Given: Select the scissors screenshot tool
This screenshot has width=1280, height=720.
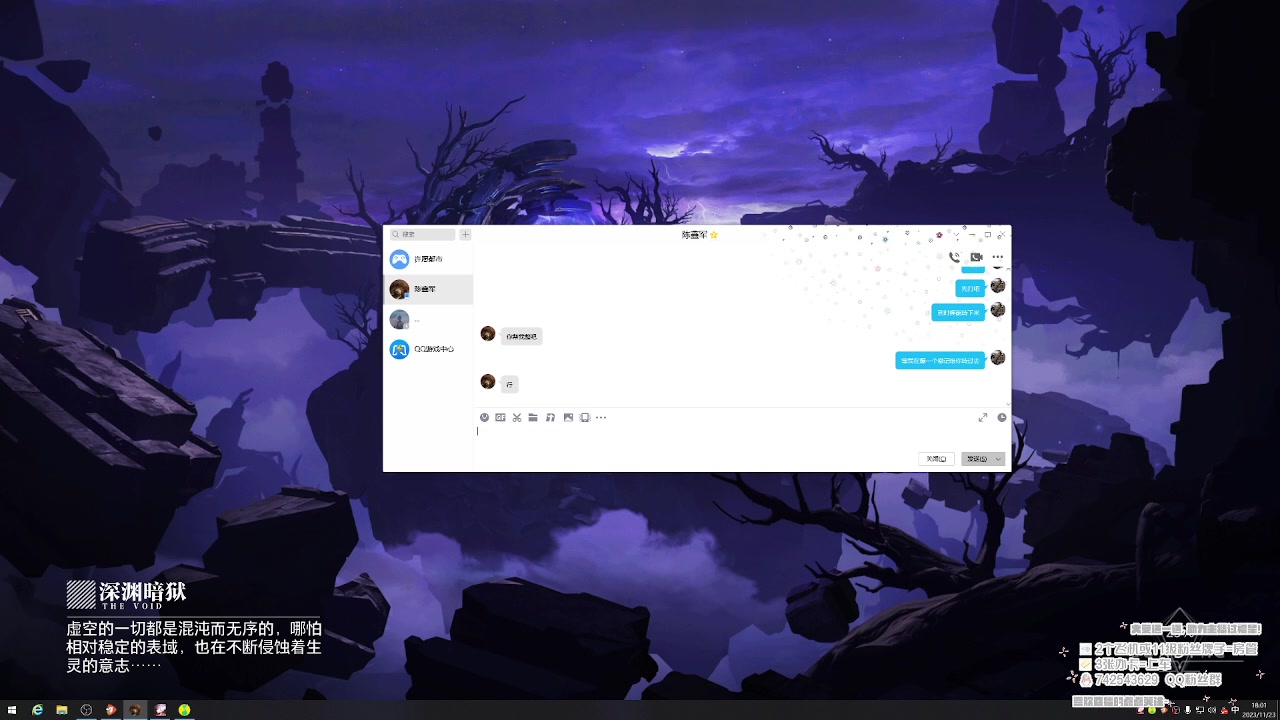Looking at the screenshot, I should pos(517,417).
